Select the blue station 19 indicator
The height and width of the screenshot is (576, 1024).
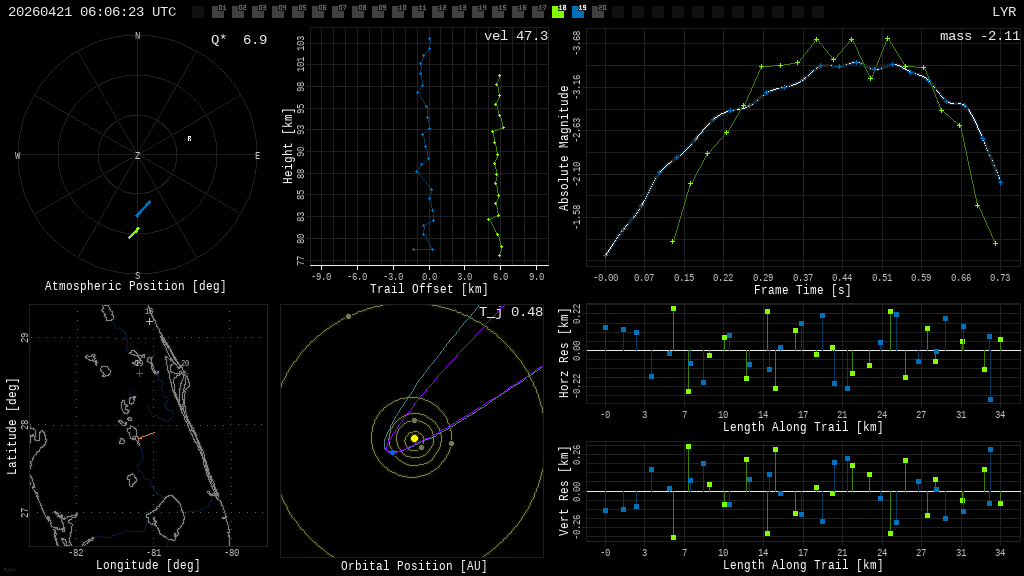[578, 11]
